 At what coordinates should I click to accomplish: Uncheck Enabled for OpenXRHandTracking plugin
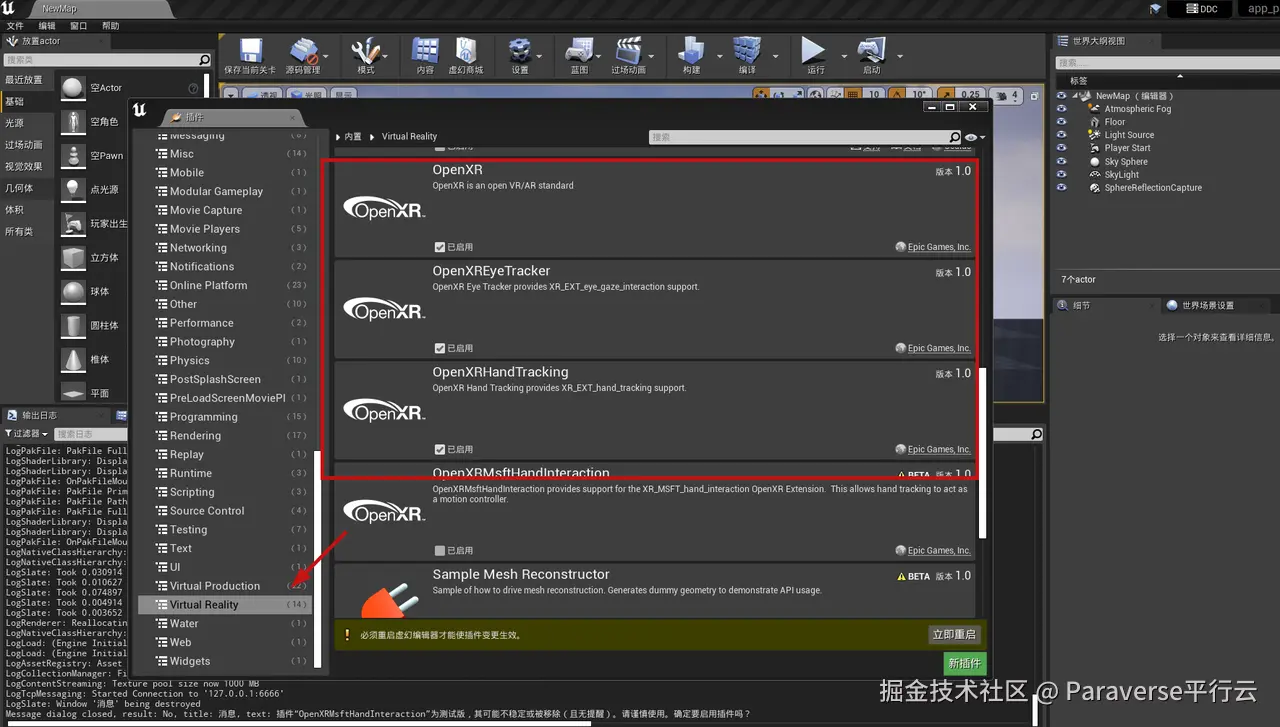tap(440, 449)
